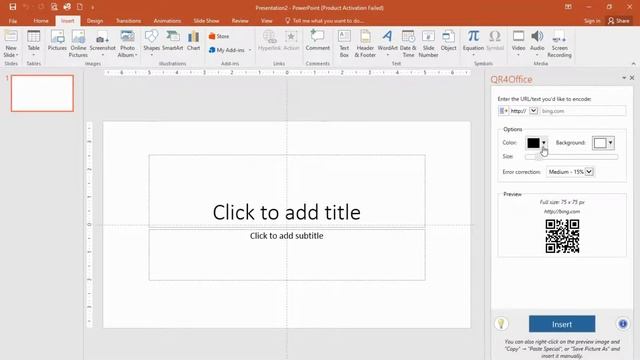
Task: Switch to the Animations tab
Action: 167,21
